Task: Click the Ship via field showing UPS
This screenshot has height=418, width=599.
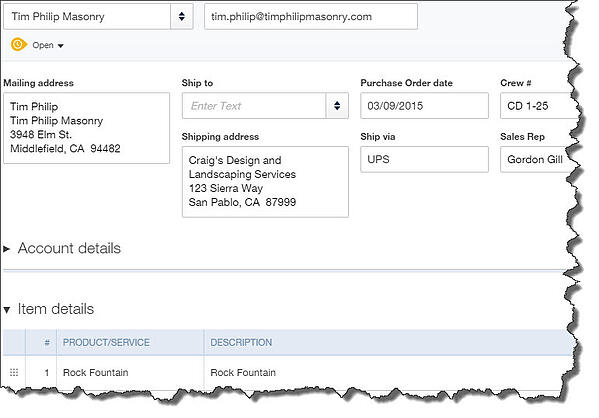Action: pyautogui.click(x=424, y=159)
